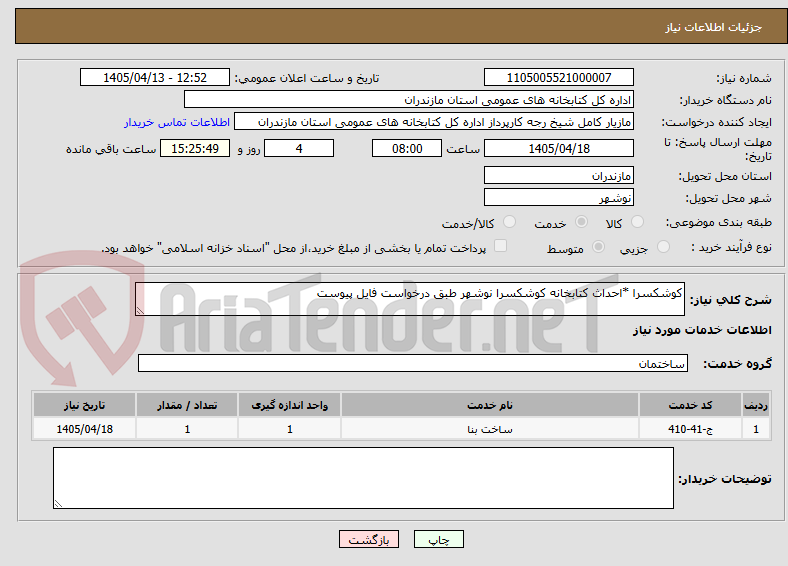788x566 pixels.
Task: Click the گروه خدمت field ساختمان
Action: (x=413, y=363)
